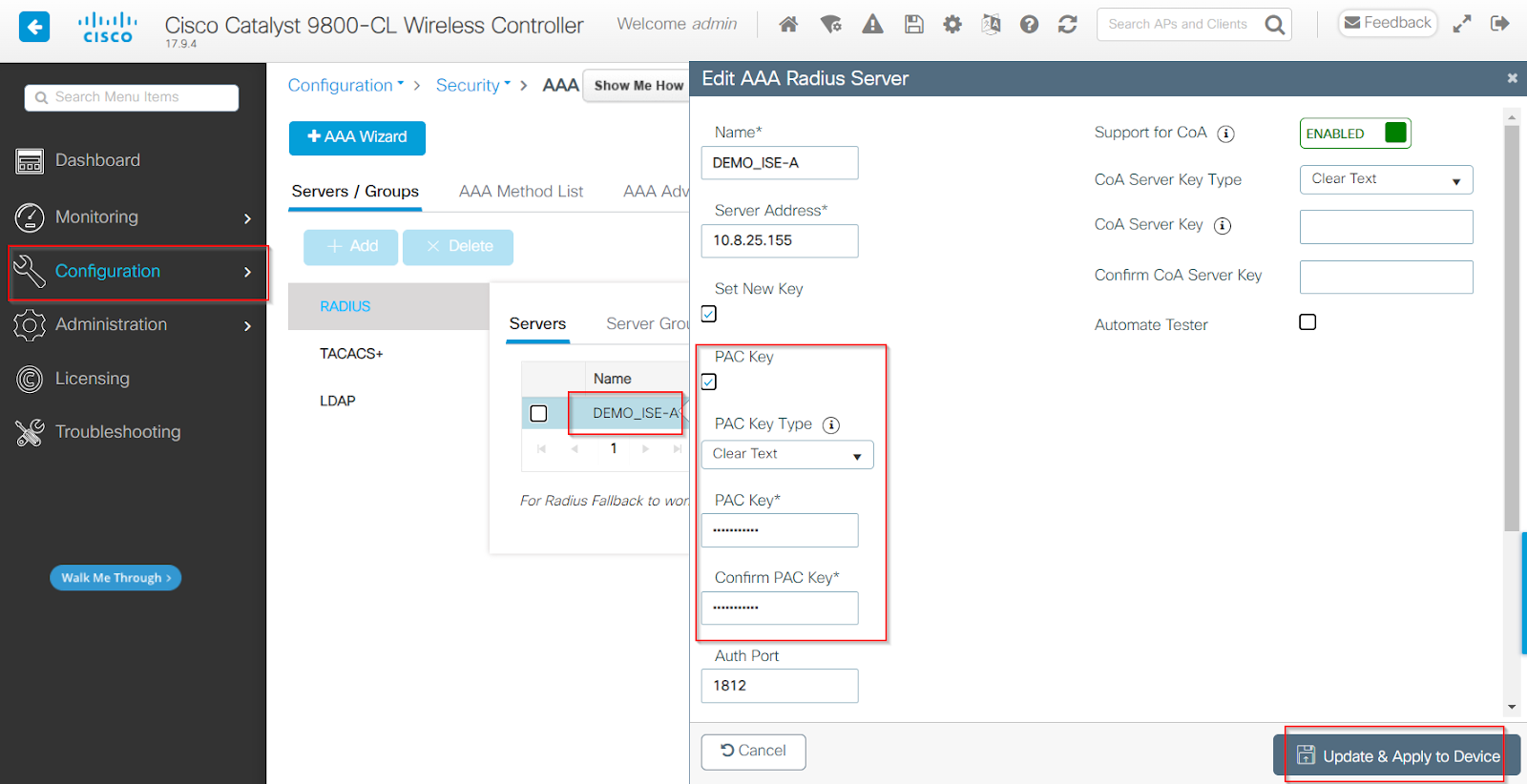Image resolution: width=1527 pixels, height=784 pixels.
Task: Click the fullscreen expand arrows icon
Action: pyautogui.click(x=1462, y=24)
